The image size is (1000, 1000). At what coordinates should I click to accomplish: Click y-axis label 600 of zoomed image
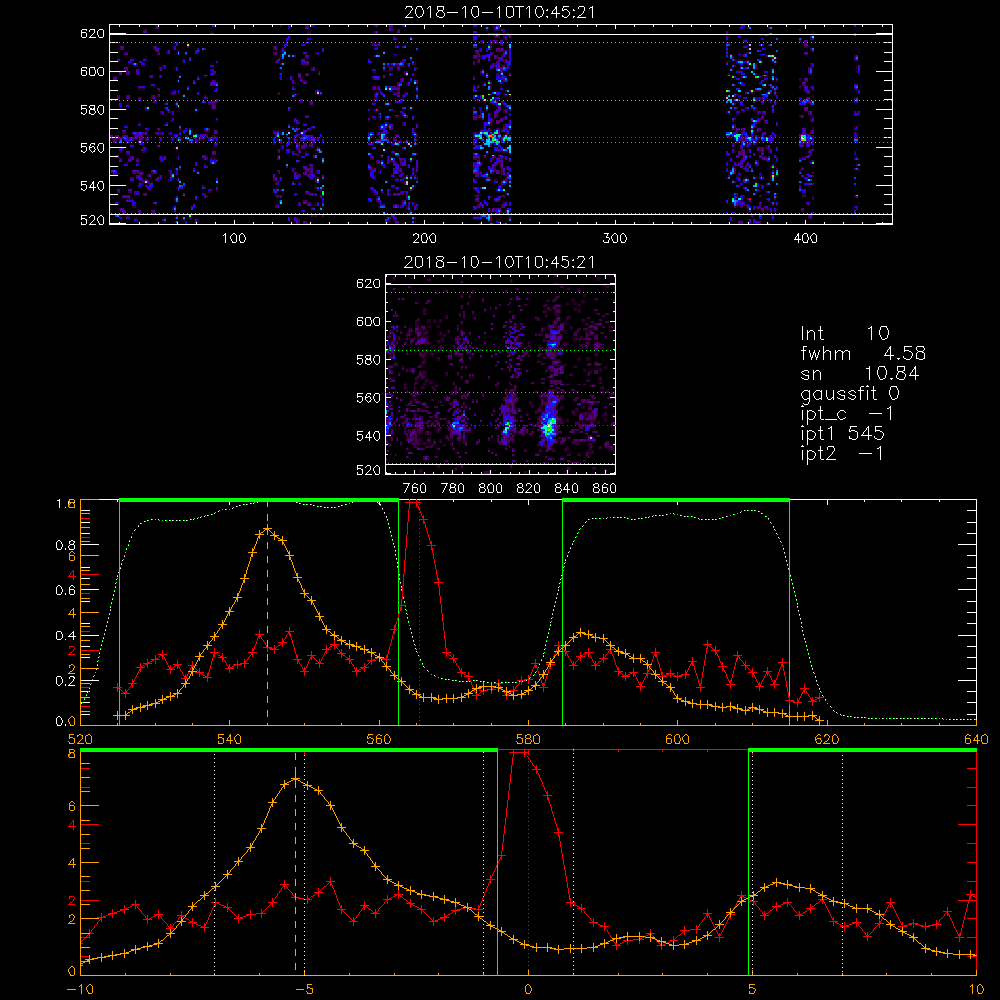click(369, 321)
